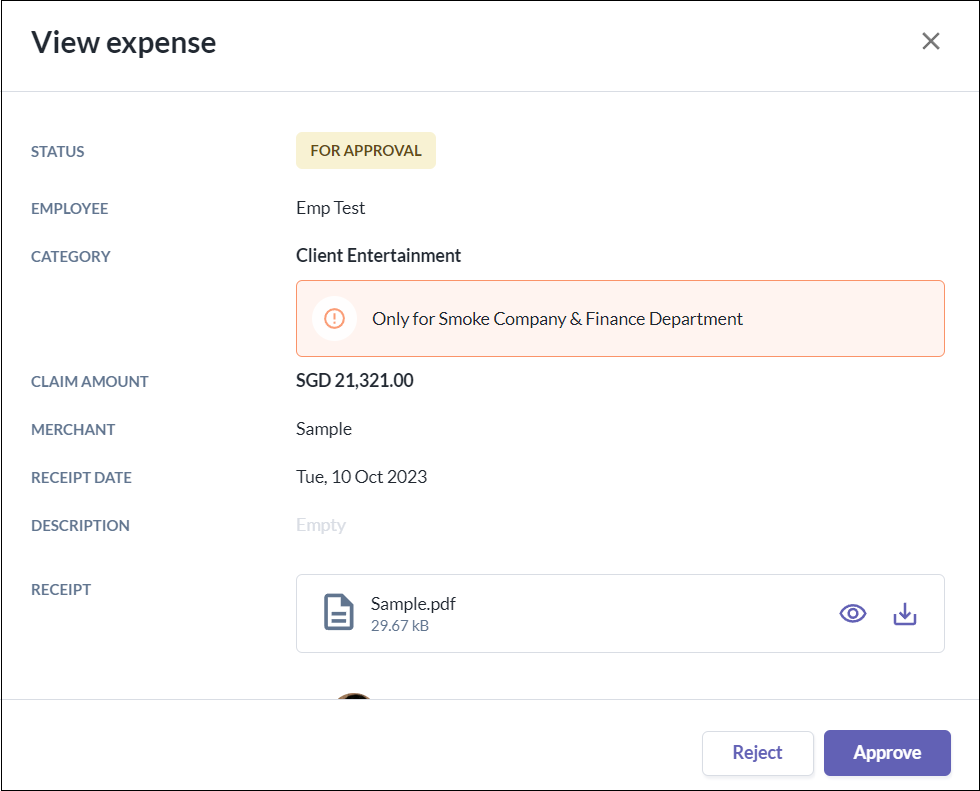Click the RECEIPT field label
980x791 pixels.
point(61,590)
